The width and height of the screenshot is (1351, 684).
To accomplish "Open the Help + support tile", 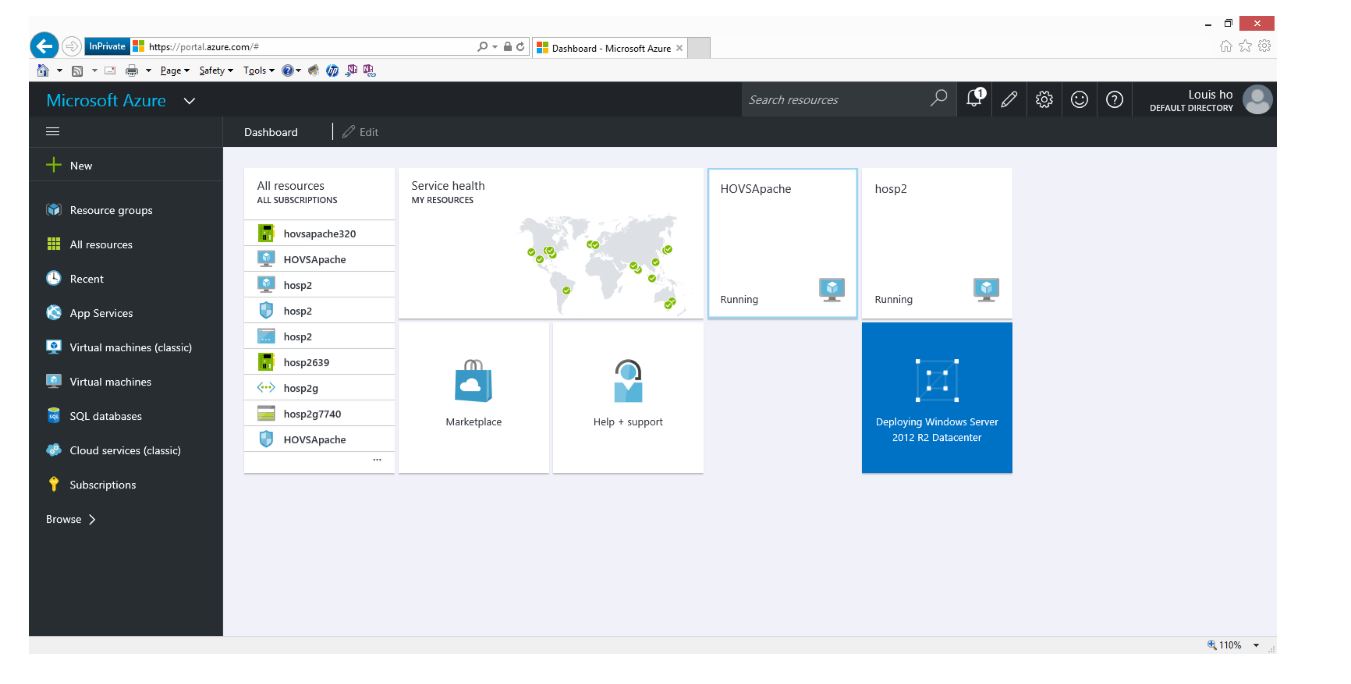I will click(628, 397).
